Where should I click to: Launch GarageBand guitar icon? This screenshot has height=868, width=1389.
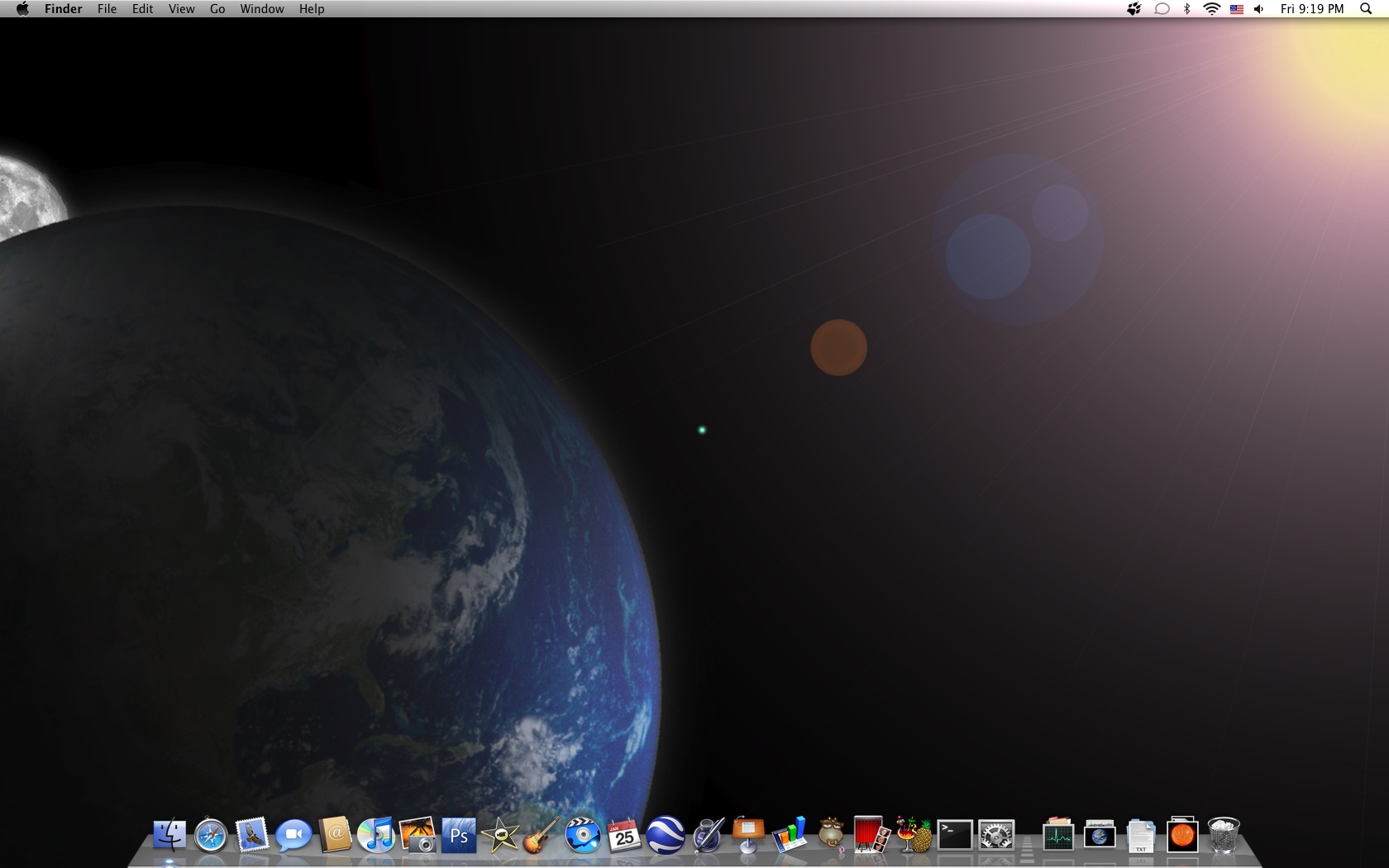[x=542, y=835]
